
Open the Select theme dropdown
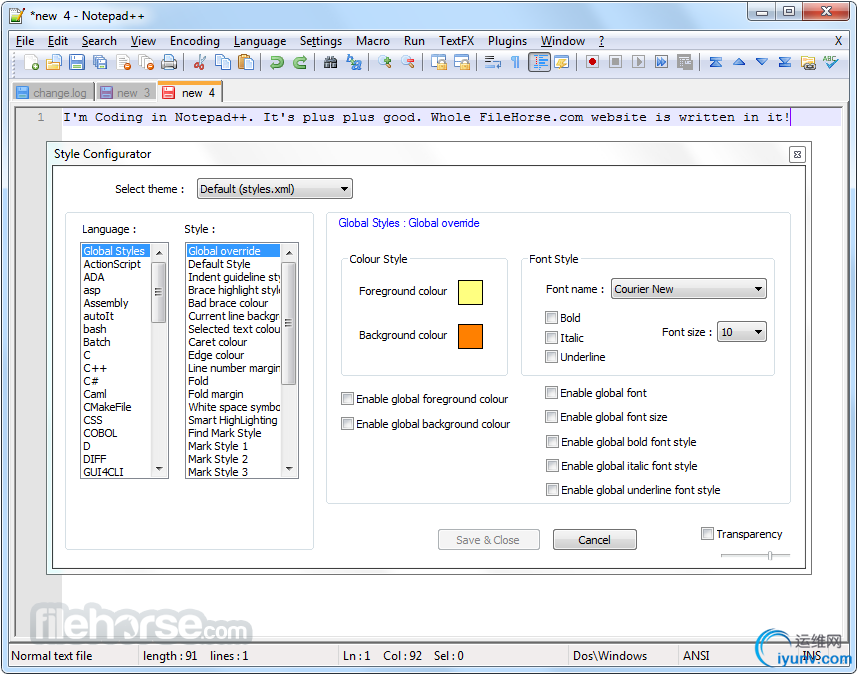pos(275,189)
